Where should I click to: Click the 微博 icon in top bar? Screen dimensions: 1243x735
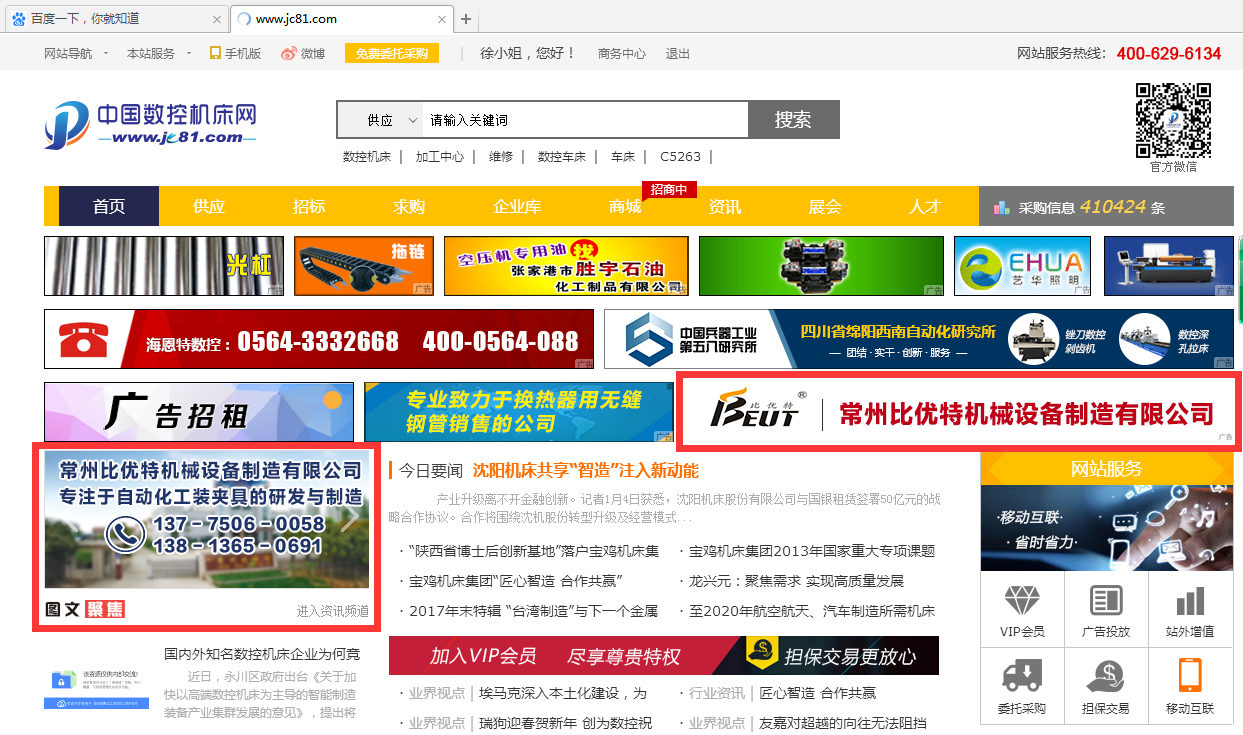(x=289, y=53)
